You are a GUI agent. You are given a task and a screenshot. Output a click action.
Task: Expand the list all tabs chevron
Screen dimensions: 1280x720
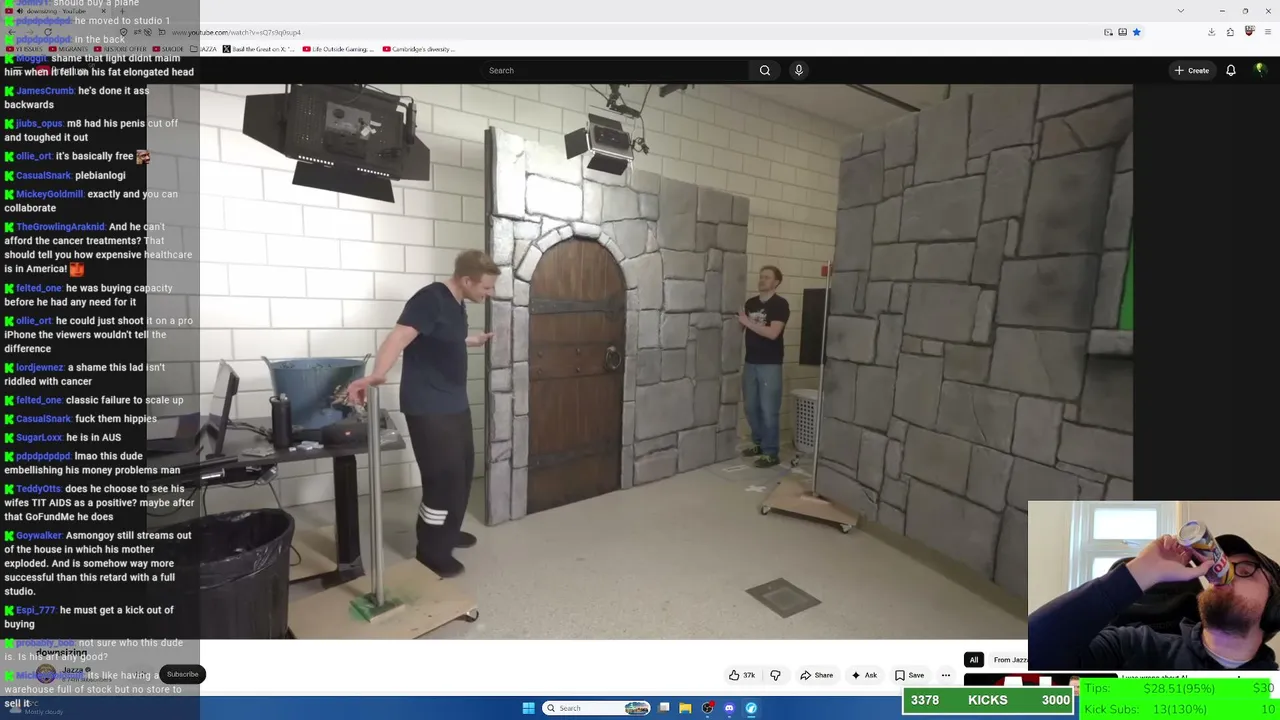(1180, 11)
